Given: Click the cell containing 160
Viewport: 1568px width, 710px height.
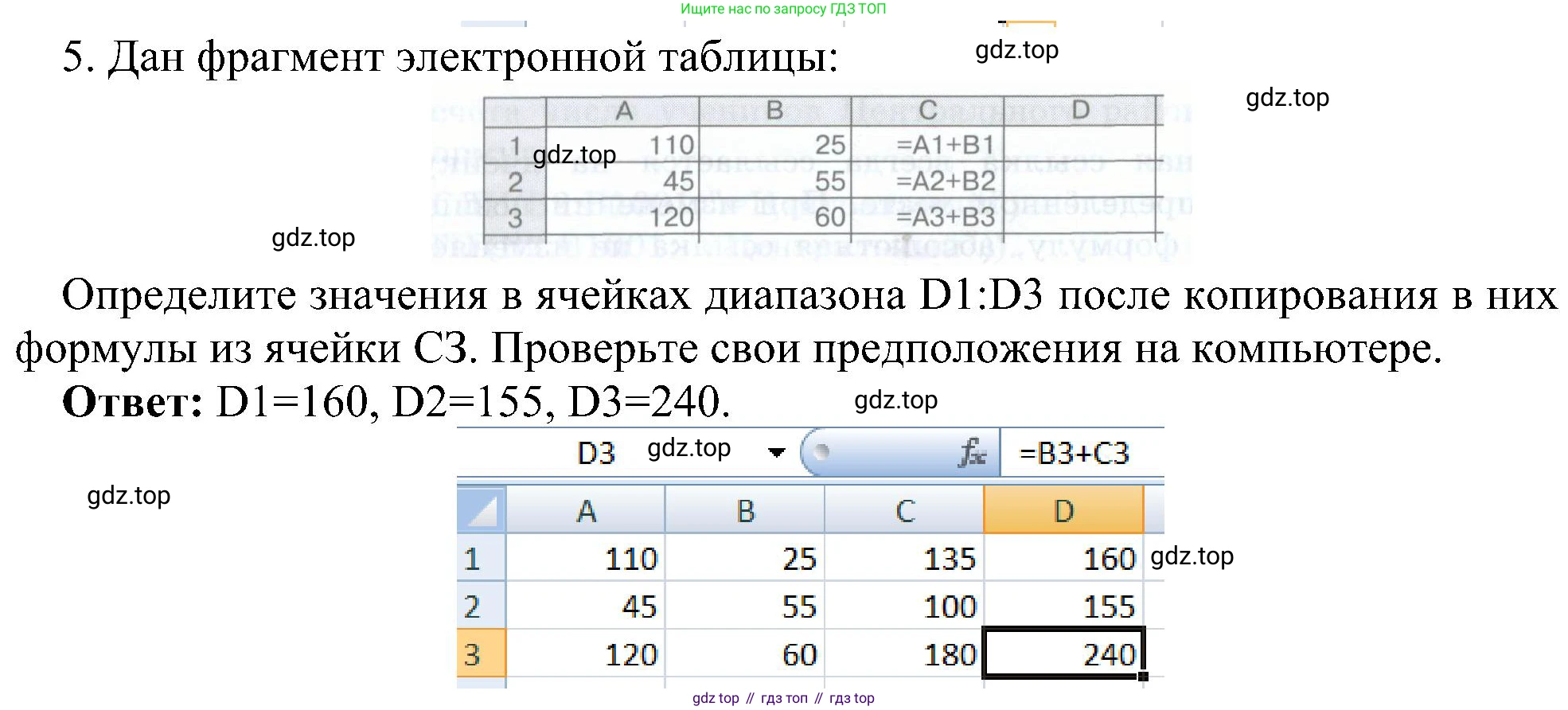Looking at the screenshot, I should 1063,558.
